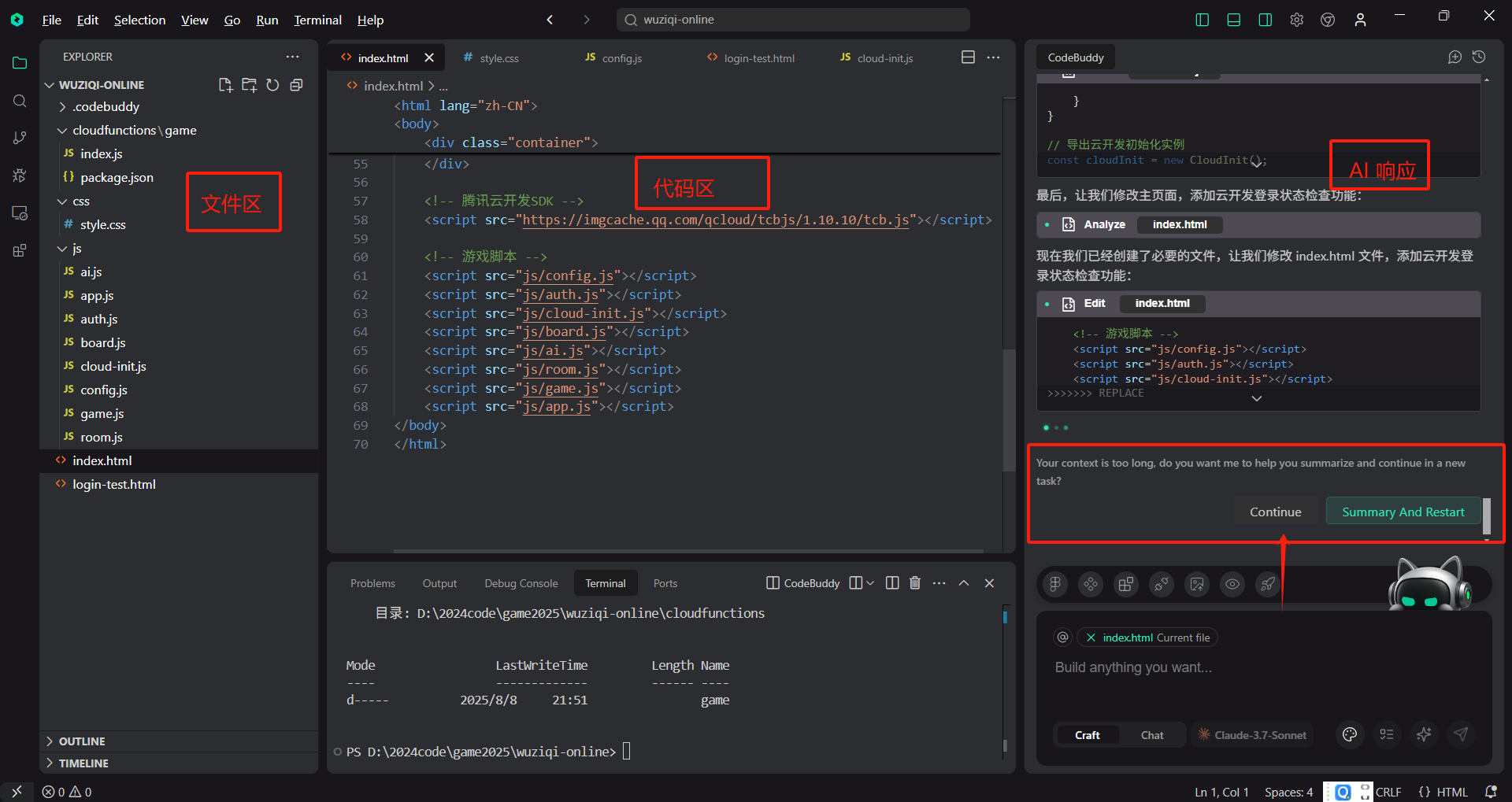Open CodeBuddy chat history

(1479, 57)
